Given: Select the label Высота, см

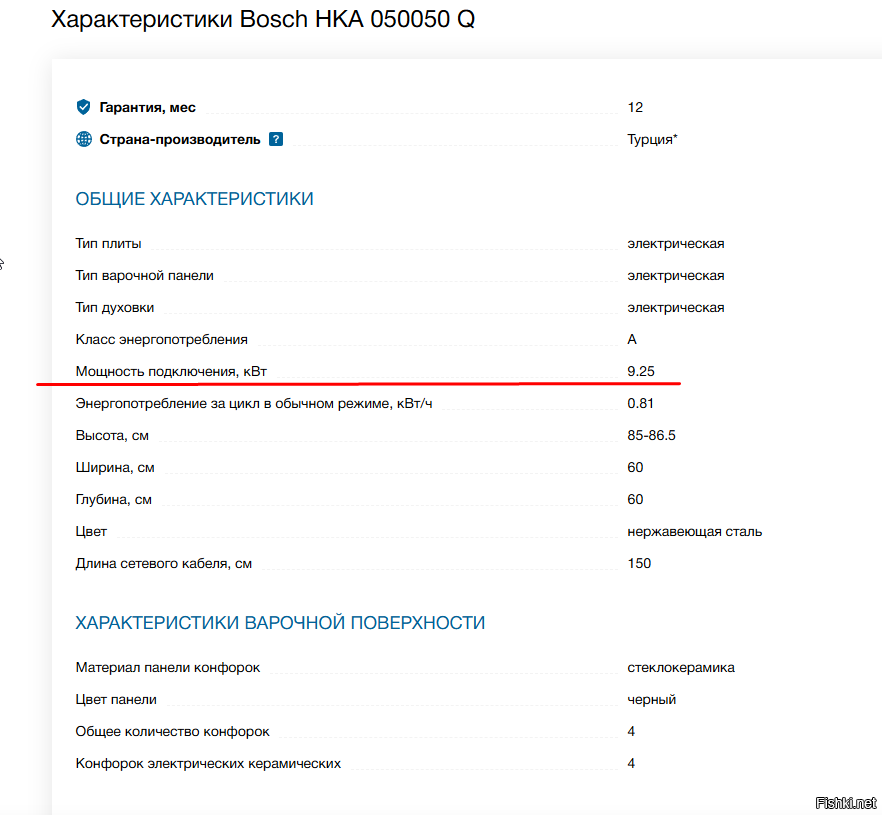Looking at the screenshot, I should click(x=112, y=436).
